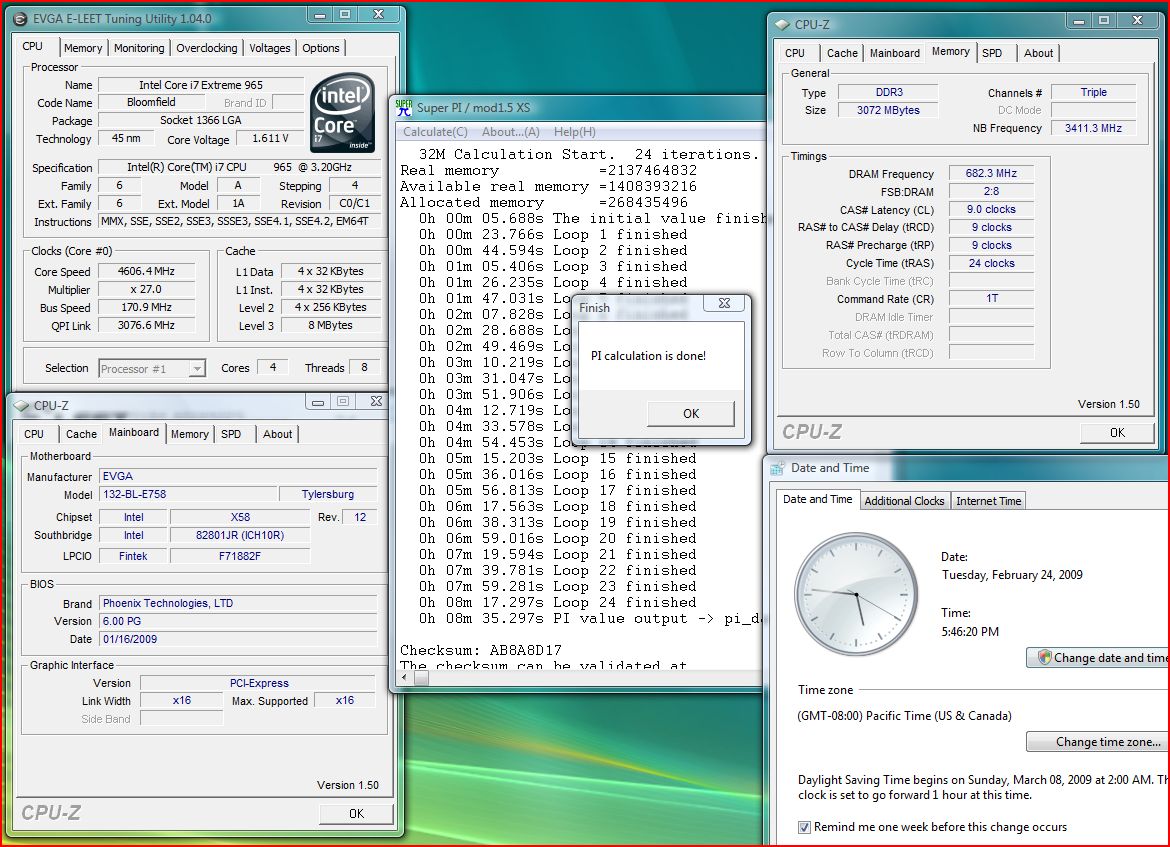Open E-LEET Overclocking tab
The height and width of the screenshot is (847, 1170).
207,48
